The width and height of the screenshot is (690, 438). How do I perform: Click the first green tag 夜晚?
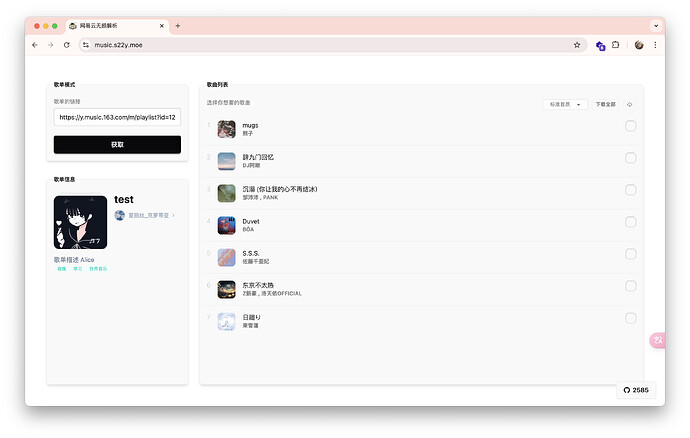pos(62,269)
